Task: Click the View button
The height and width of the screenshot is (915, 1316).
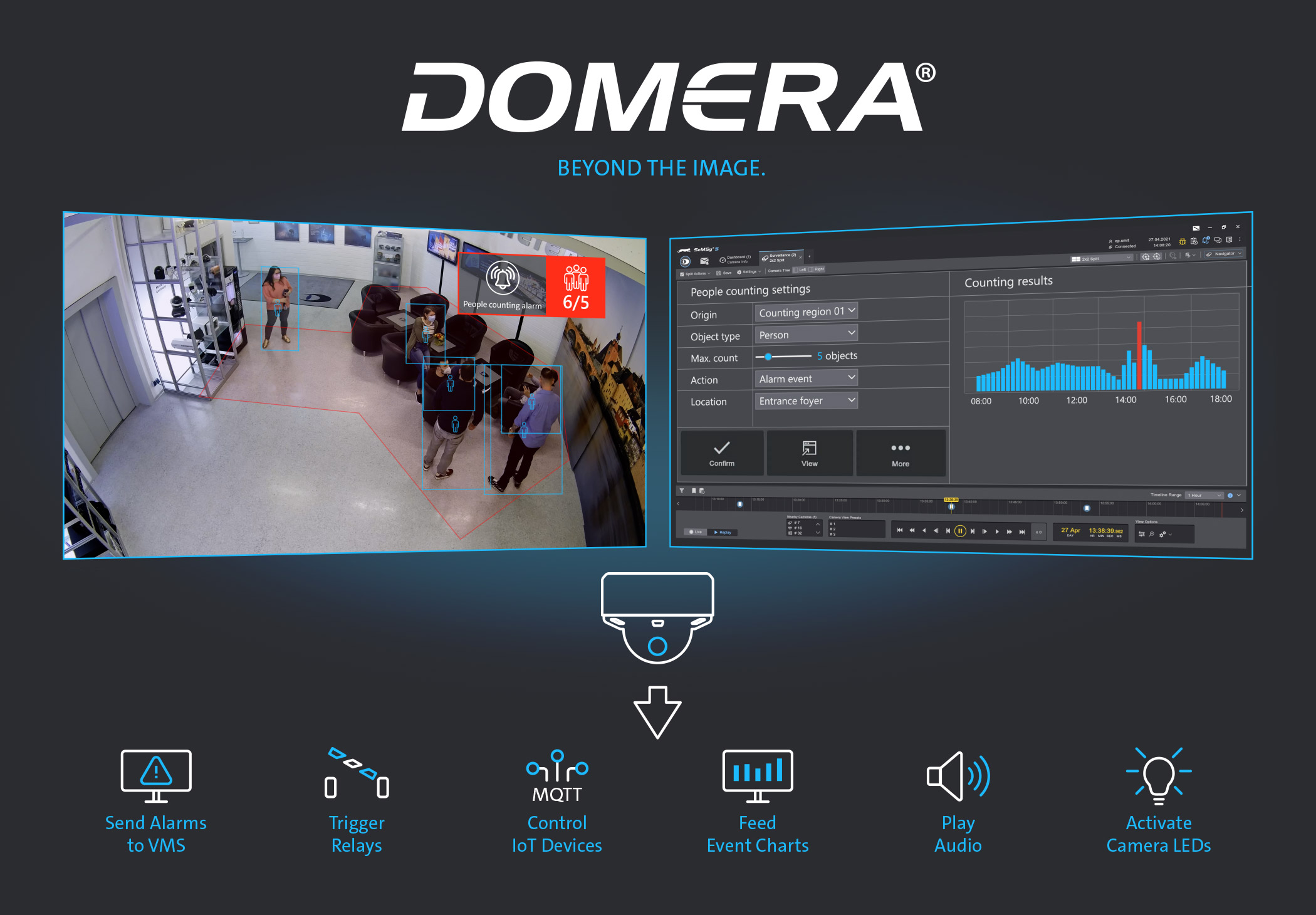Action: point(809,453)
